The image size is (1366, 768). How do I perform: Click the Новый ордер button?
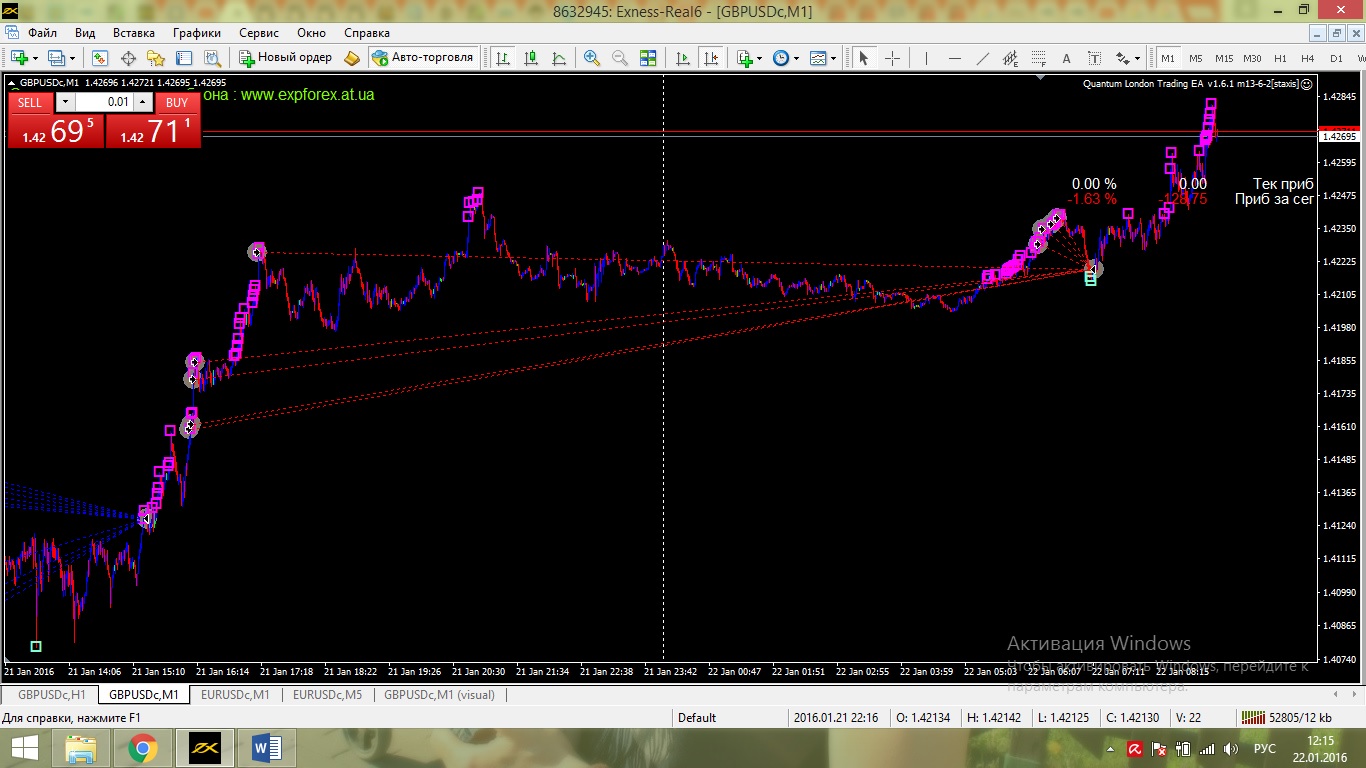[x=285, y=58]
